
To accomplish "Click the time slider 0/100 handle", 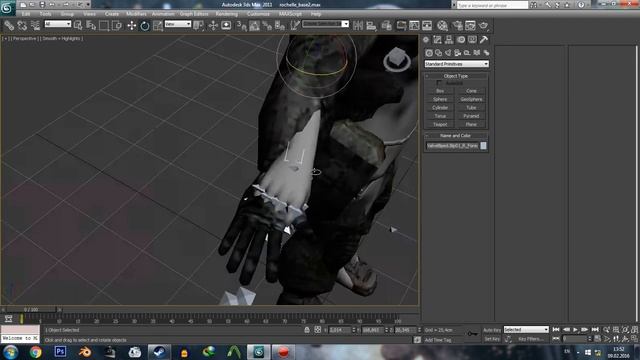I will pos(31,310).
